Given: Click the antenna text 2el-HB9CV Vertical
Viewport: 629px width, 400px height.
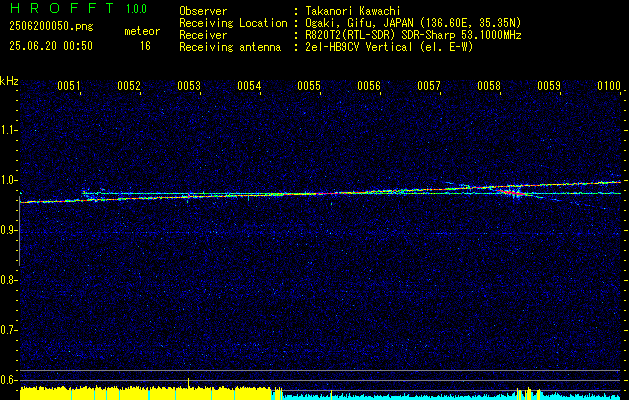Looking at the screenshot, I should click(358, 47).
